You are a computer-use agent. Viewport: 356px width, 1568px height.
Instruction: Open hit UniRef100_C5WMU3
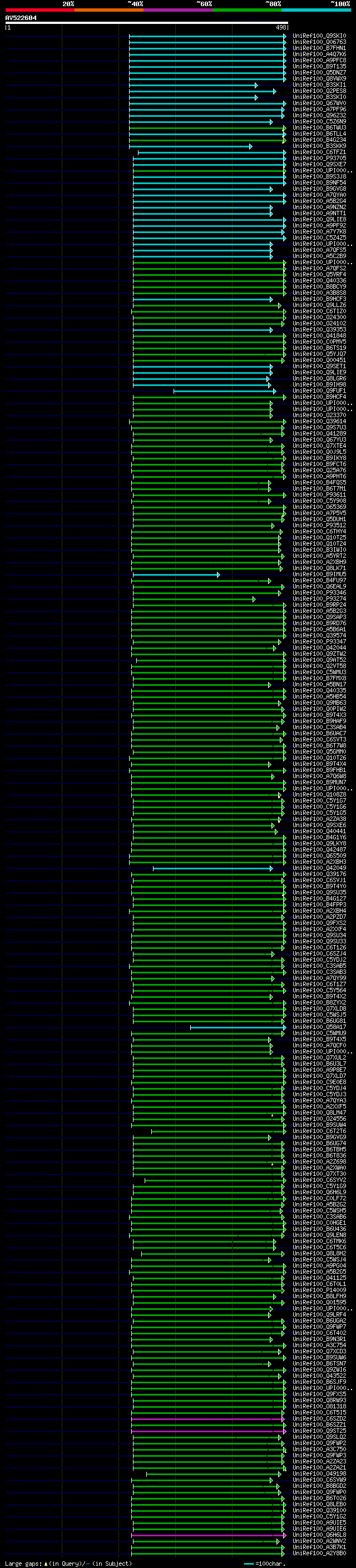click(319, 672)
